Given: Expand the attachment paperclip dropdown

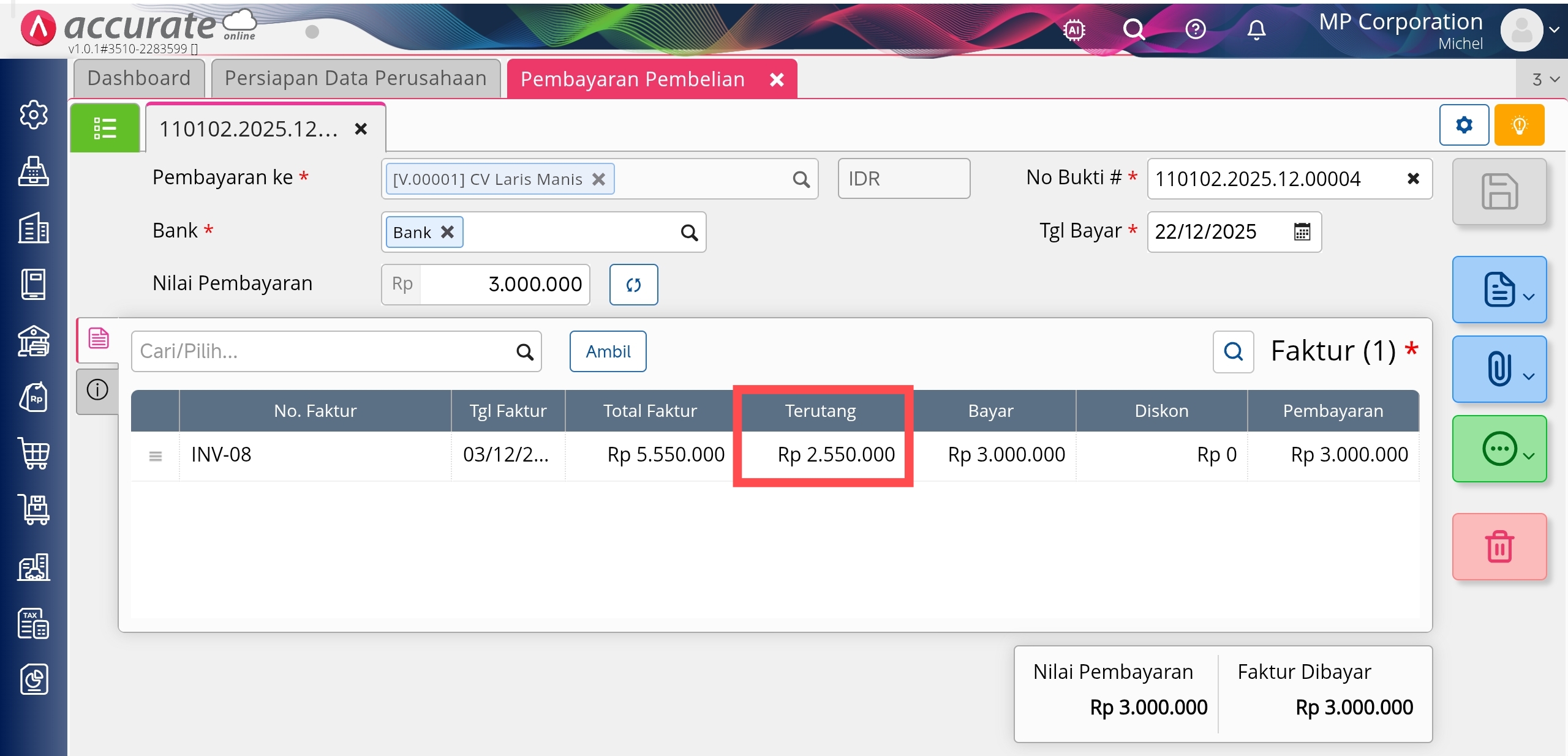Looking at the screenshot, I should point(1499,369).
